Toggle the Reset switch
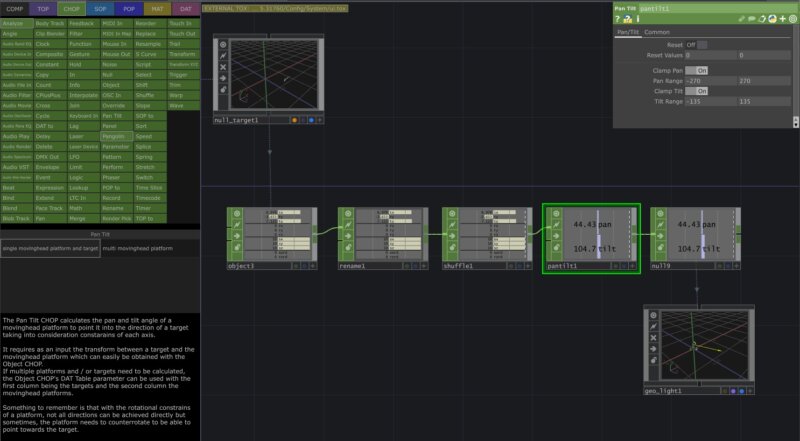This screenshot has width=800, height=441. [701, 45]
